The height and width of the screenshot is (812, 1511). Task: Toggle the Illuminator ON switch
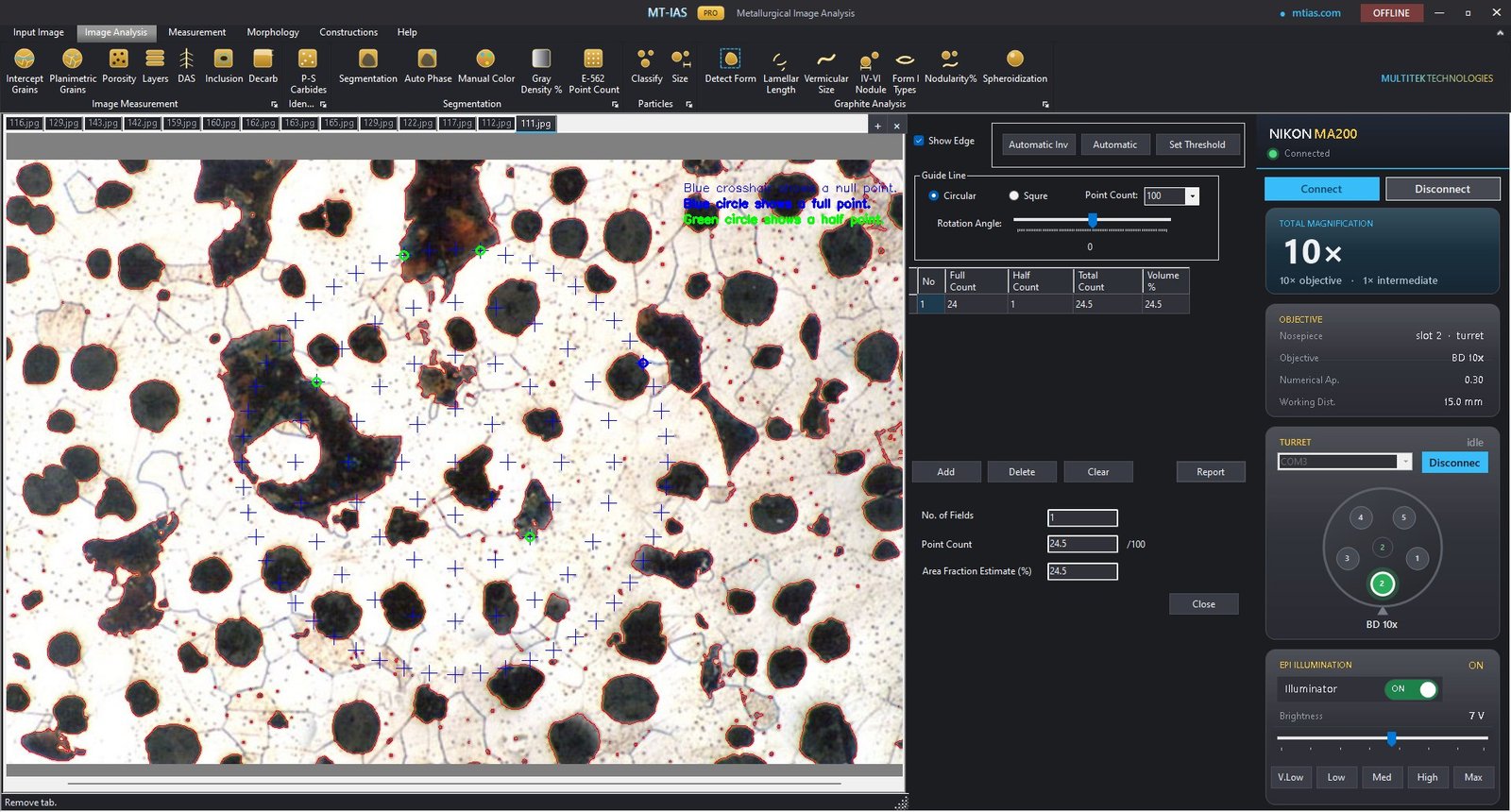click(1413, 689)
